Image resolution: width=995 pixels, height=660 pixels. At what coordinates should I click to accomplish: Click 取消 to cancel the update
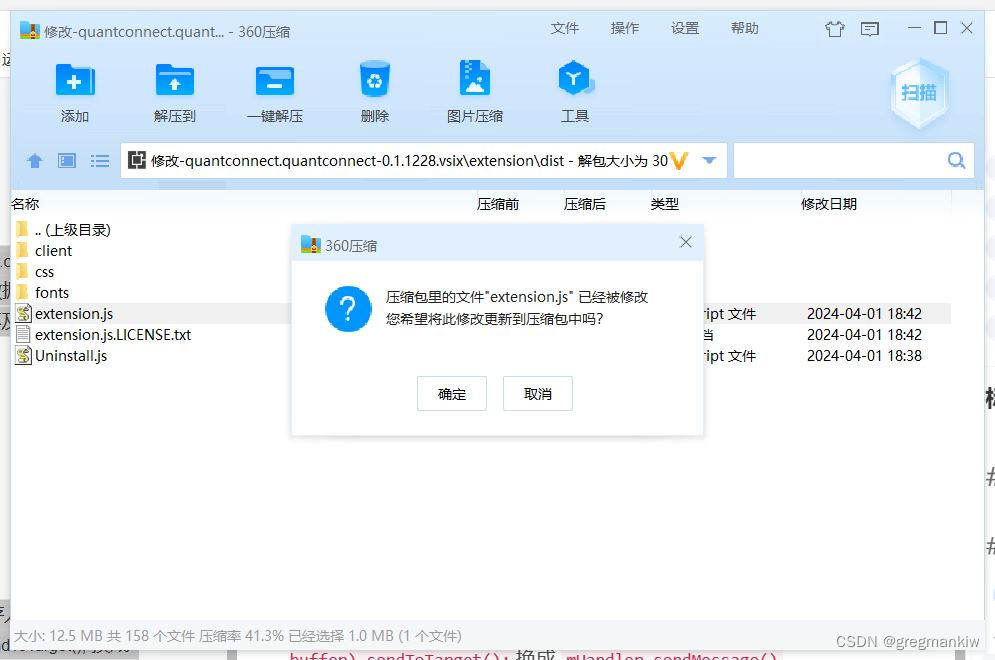(x=537, y=393)
